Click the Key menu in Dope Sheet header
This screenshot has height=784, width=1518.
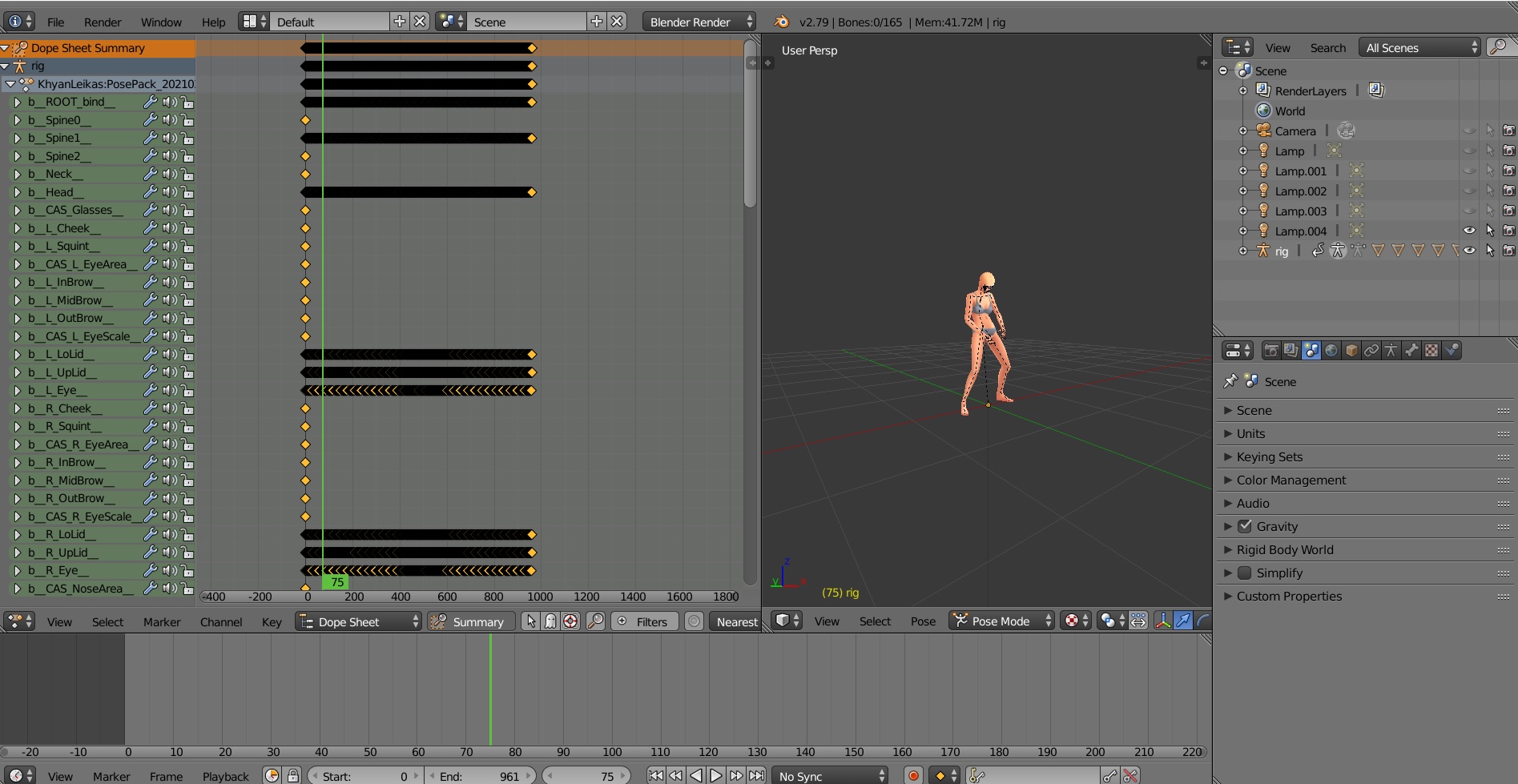pyautogui.click(x=272, y=621)
